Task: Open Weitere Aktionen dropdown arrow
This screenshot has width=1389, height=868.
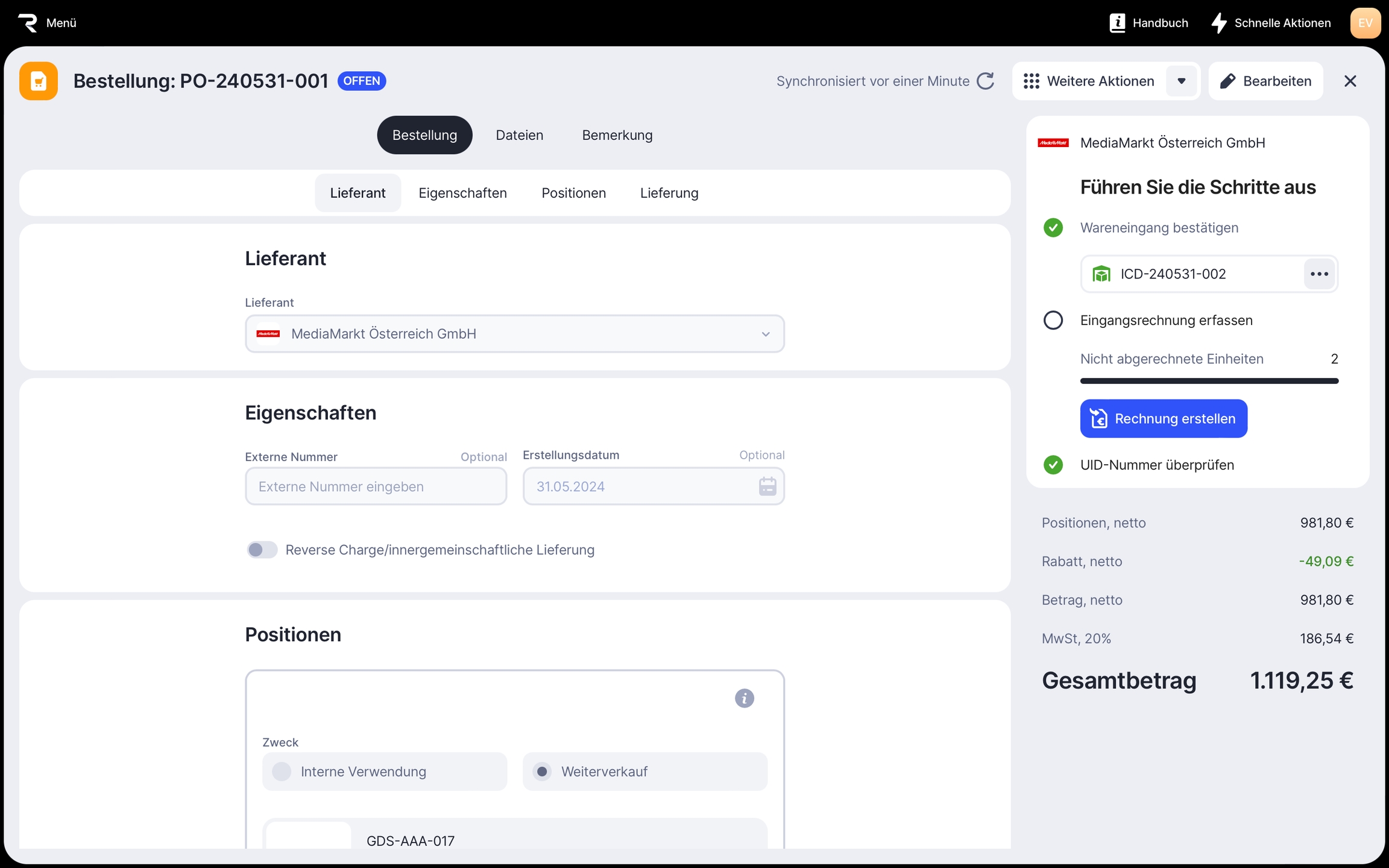Action: [1181, 81]
